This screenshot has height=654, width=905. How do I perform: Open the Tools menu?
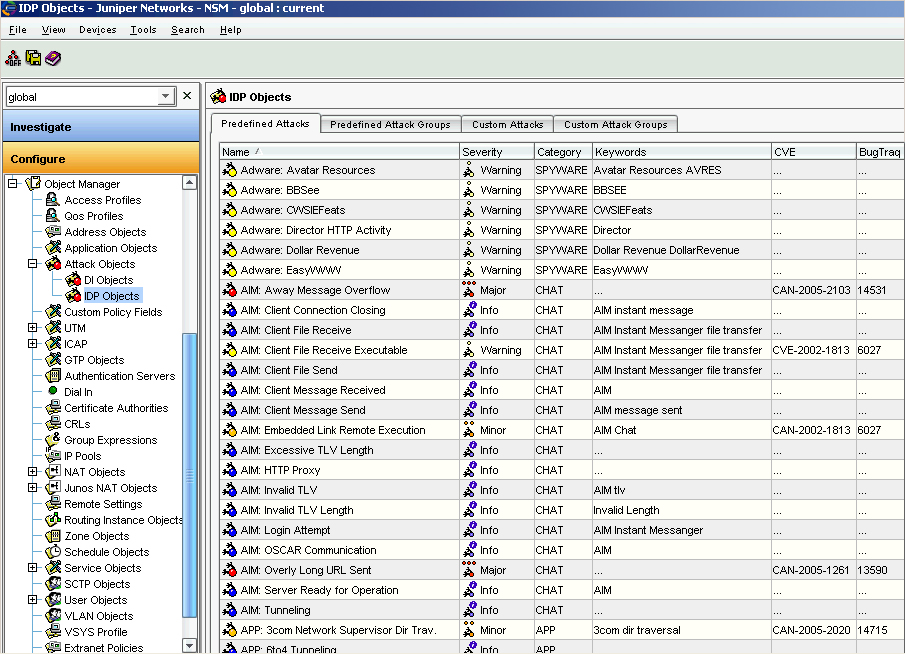pyautogui.click(x=143, y=30)
